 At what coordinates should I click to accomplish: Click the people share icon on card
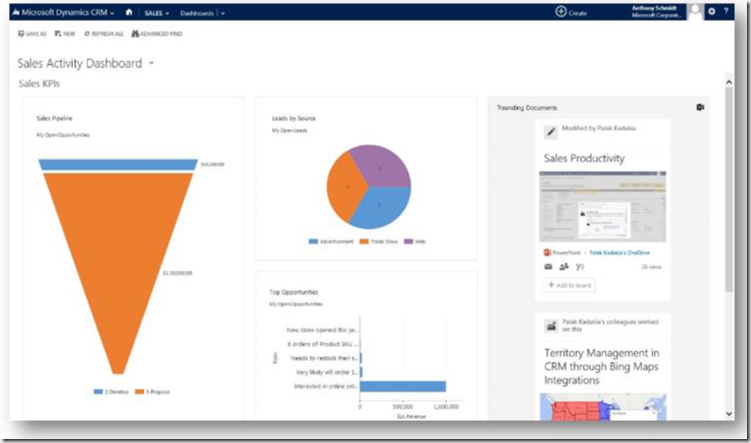point(564,267)
